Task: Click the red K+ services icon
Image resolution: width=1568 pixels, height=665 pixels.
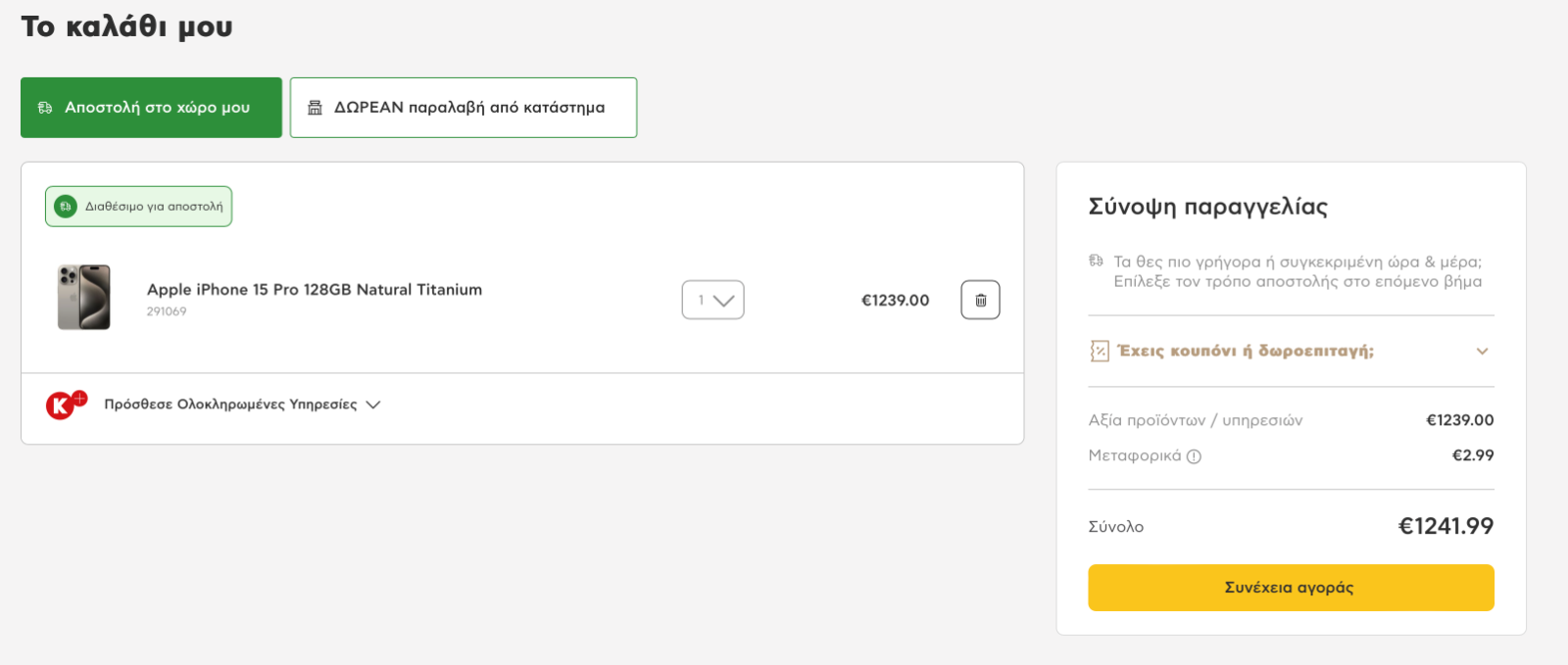Action: point(66,404)
